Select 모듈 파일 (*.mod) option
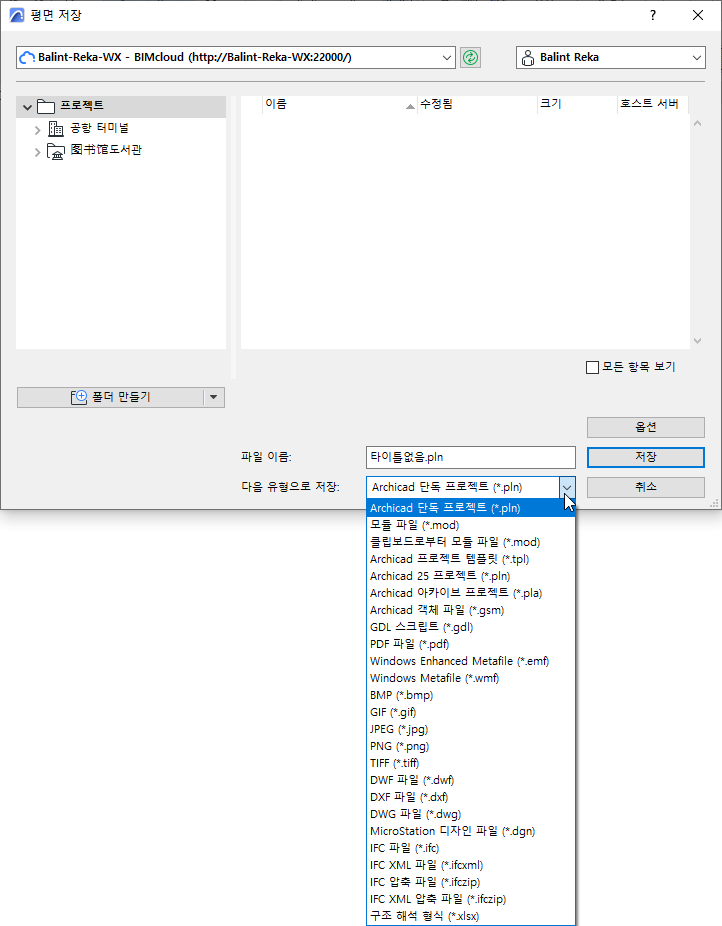The image size is (722, 926). point(471,525)
